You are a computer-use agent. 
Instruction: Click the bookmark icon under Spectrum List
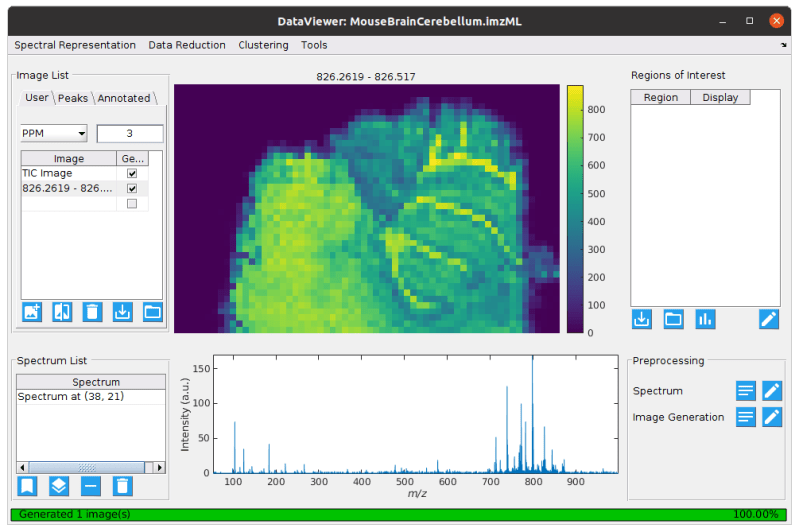click(27, 486)
